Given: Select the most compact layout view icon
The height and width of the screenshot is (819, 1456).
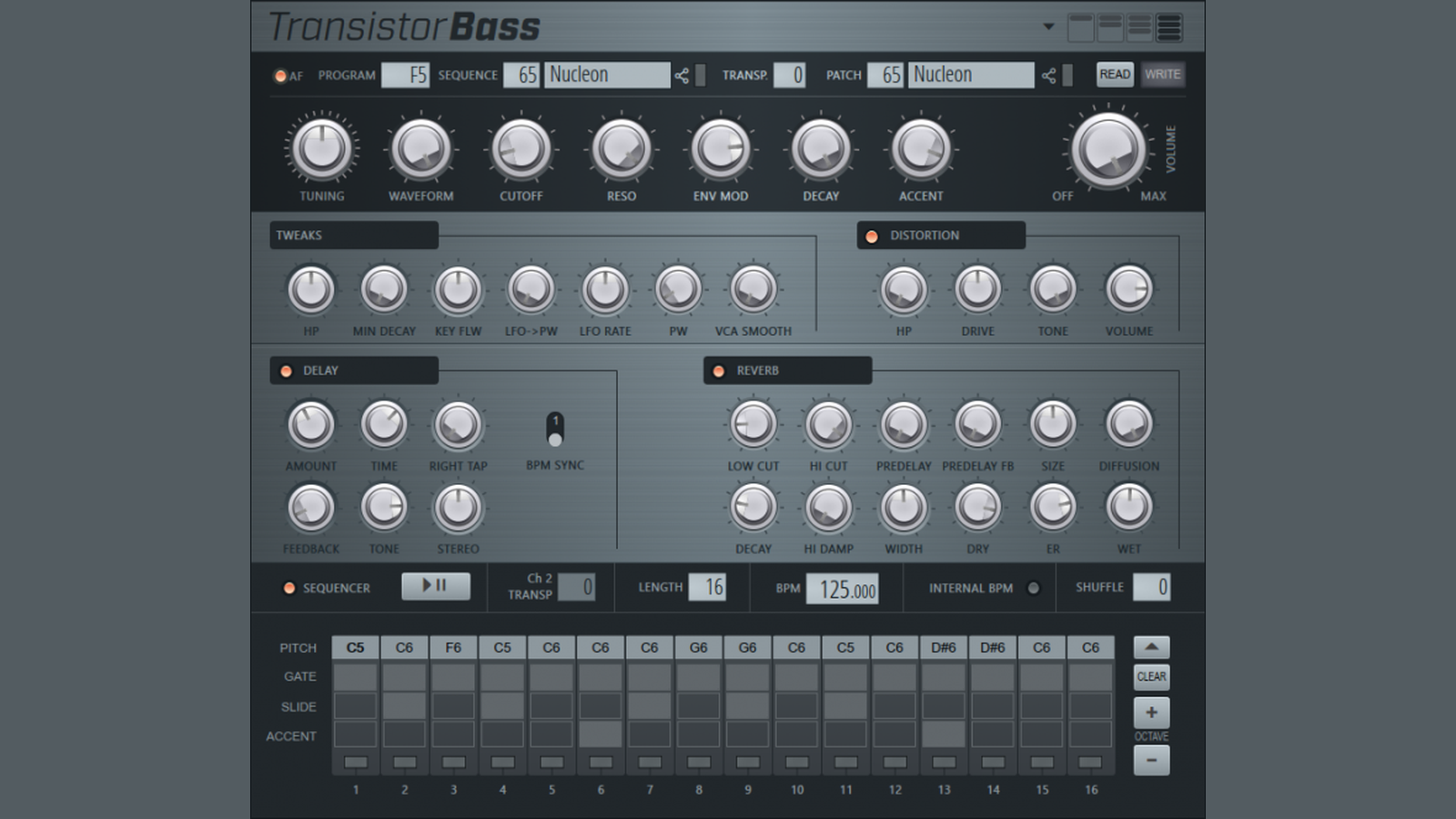Looking at the screenshot, I should [1080, 27].
